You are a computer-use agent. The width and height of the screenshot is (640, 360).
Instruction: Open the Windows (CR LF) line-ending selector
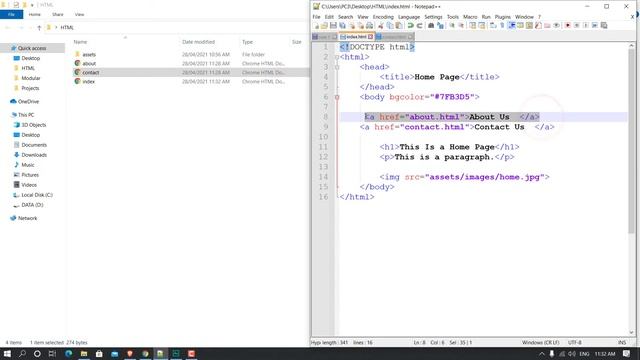click(540, 342)
